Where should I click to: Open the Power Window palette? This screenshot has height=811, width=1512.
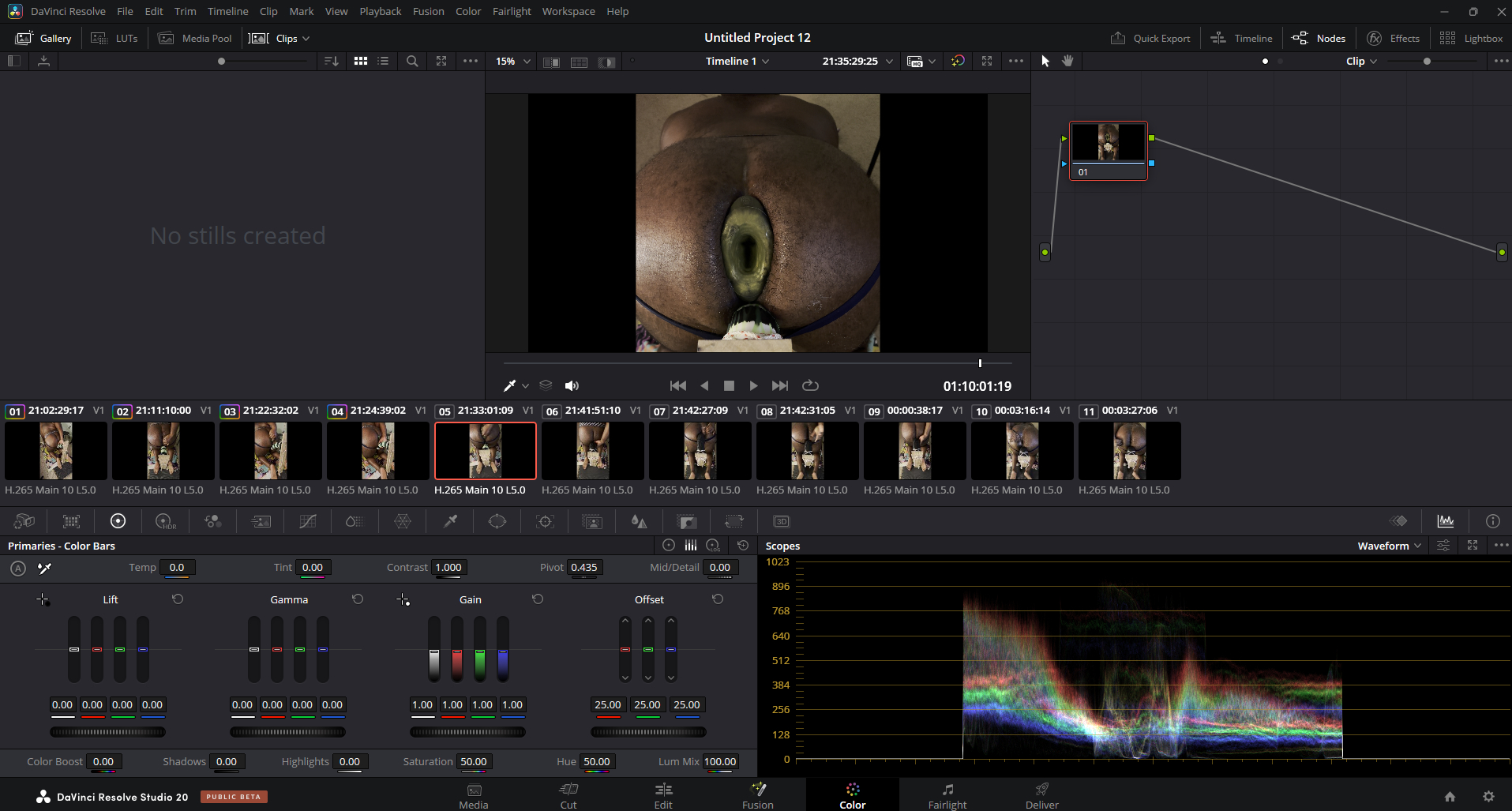pyautogui.click(x=497, y=521)
